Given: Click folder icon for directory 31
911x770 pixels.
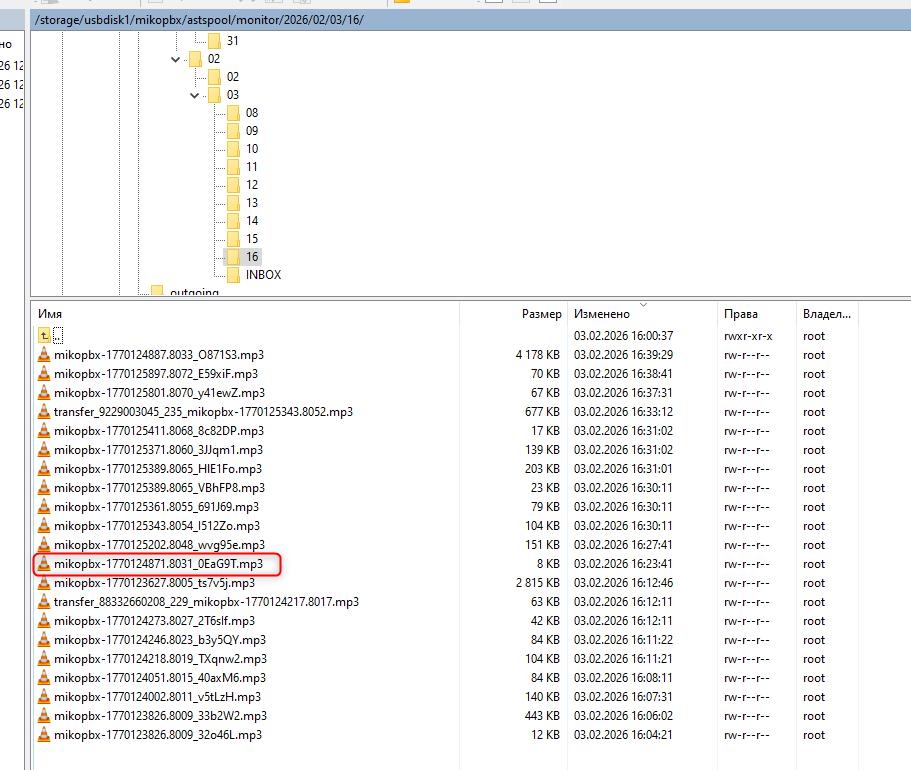Looking at the screenshot, I should click(x=214, y=41).
